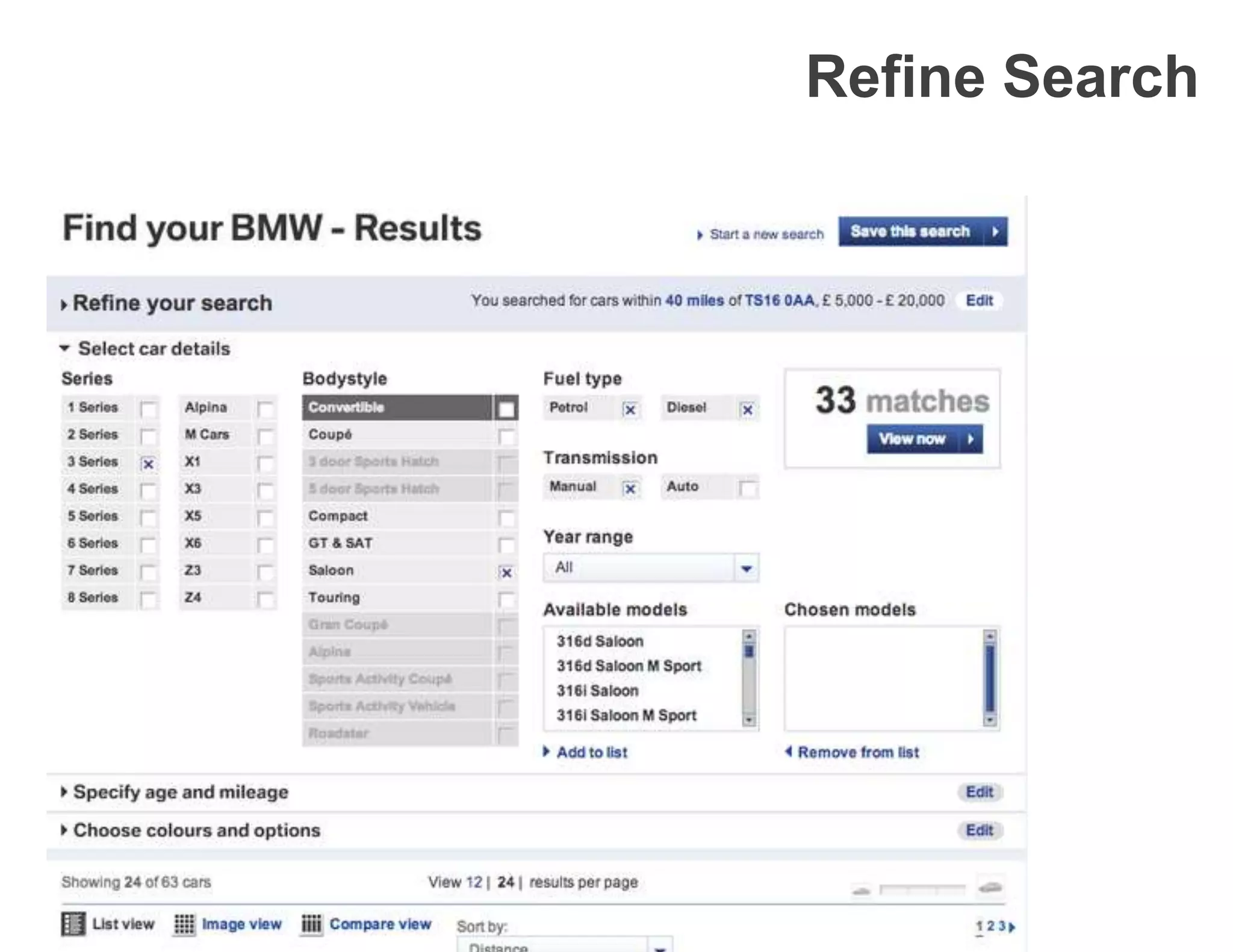Tick the Auto transmission checkbox
The height and width of the screenshot is (952, 1233).
tap(747, 489)
